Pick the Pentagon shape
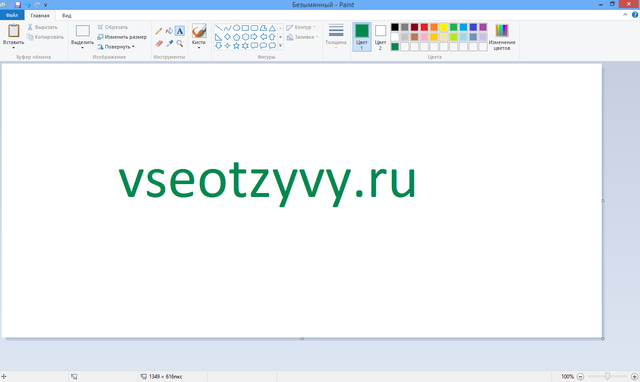Image resolution: width=640 pixels, height=382 pixels. tap(236, 37)
